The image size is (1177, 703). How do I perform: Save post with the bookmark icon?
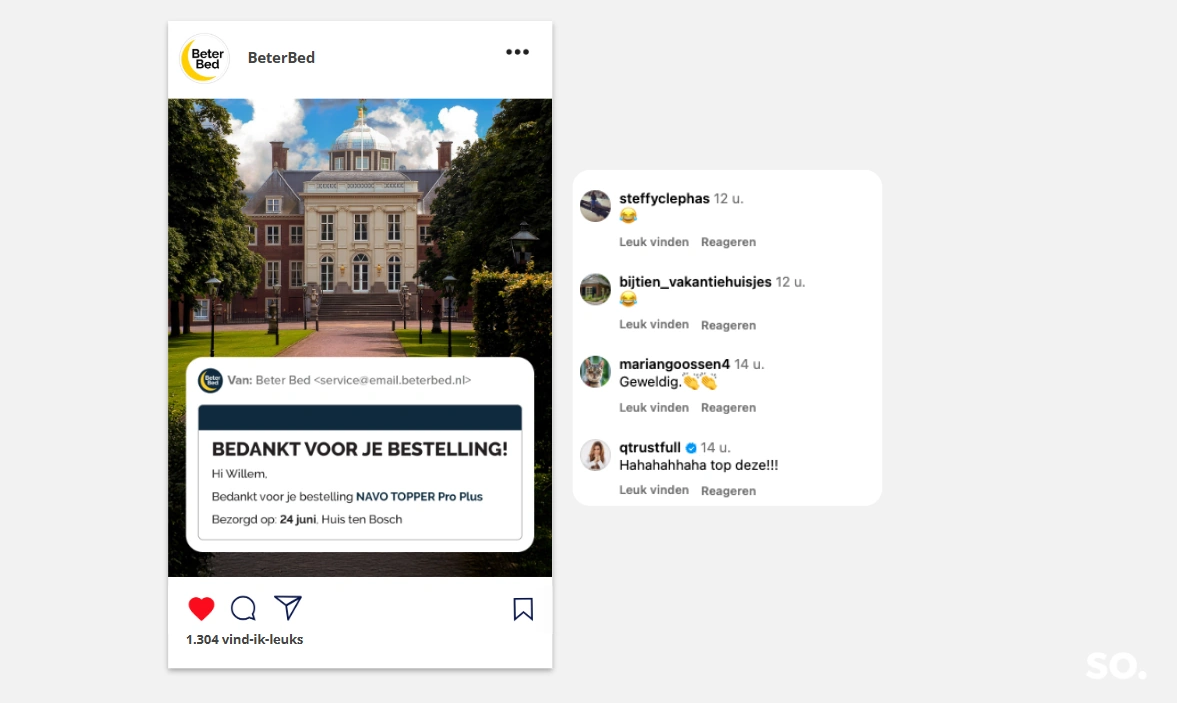tap(523, 609)
